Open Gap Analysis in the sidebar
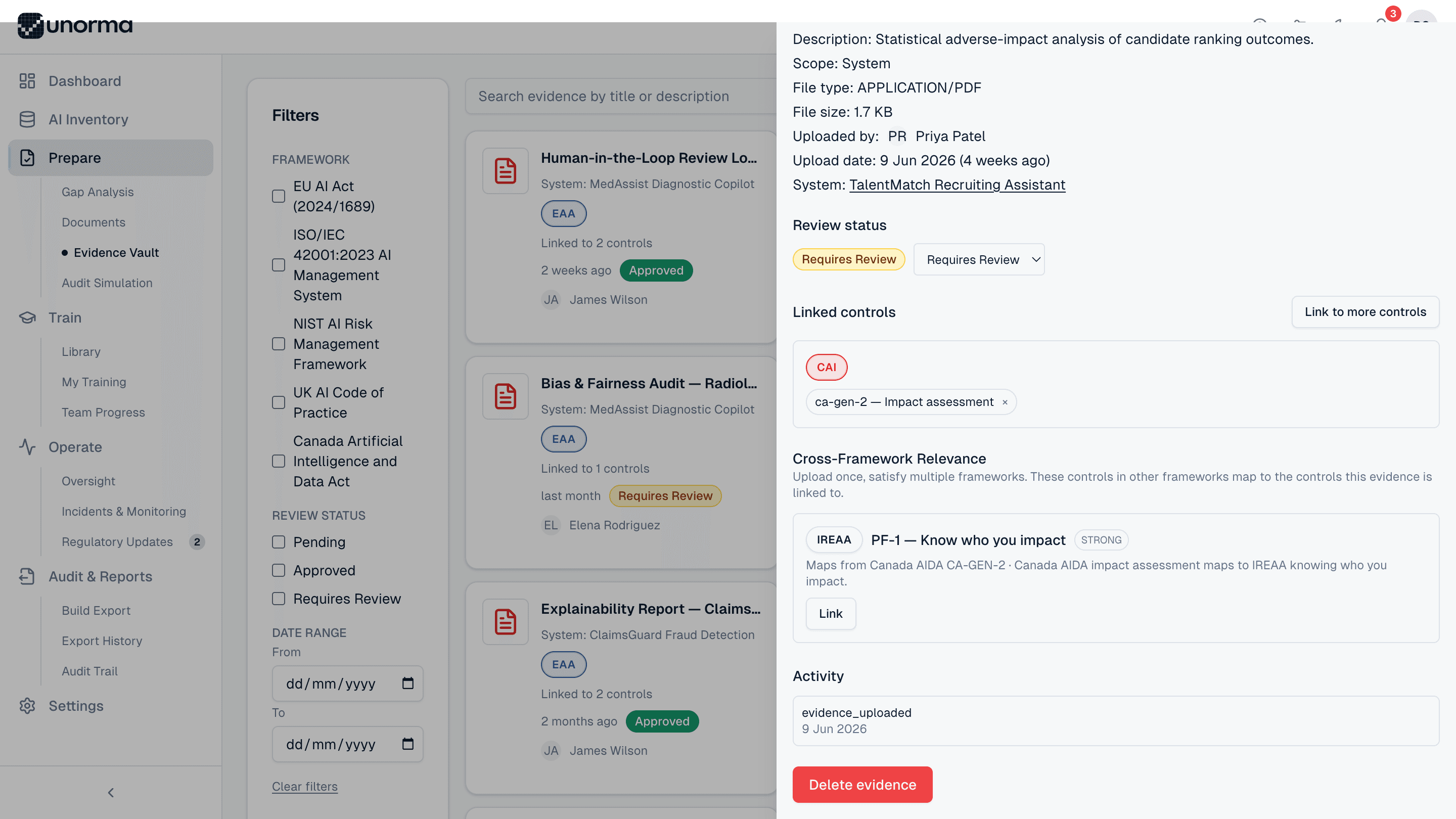1456x819 pixels. [x=98, y=192]
